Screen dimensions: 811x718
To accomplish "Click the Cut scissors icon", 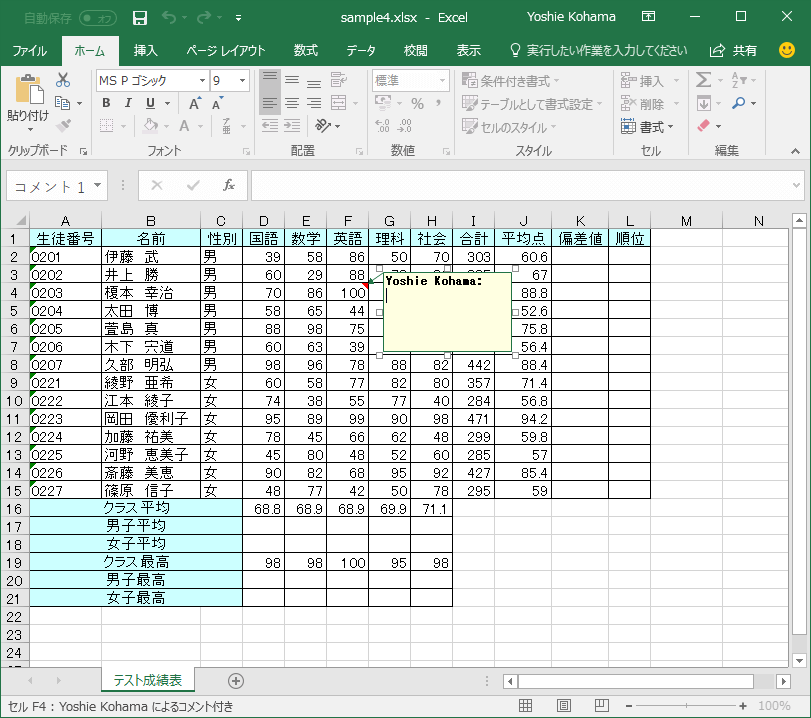I will [63, 80].
